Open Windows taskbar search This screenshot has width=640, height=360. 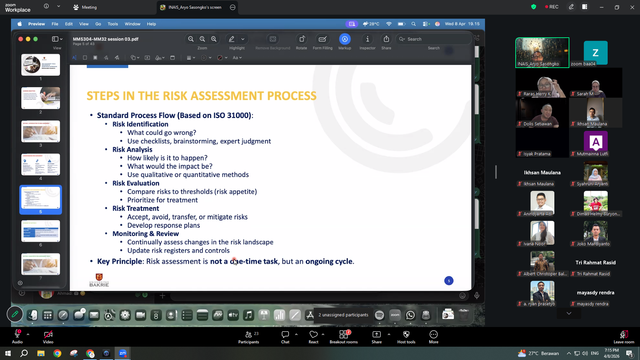tap(24, 353)
